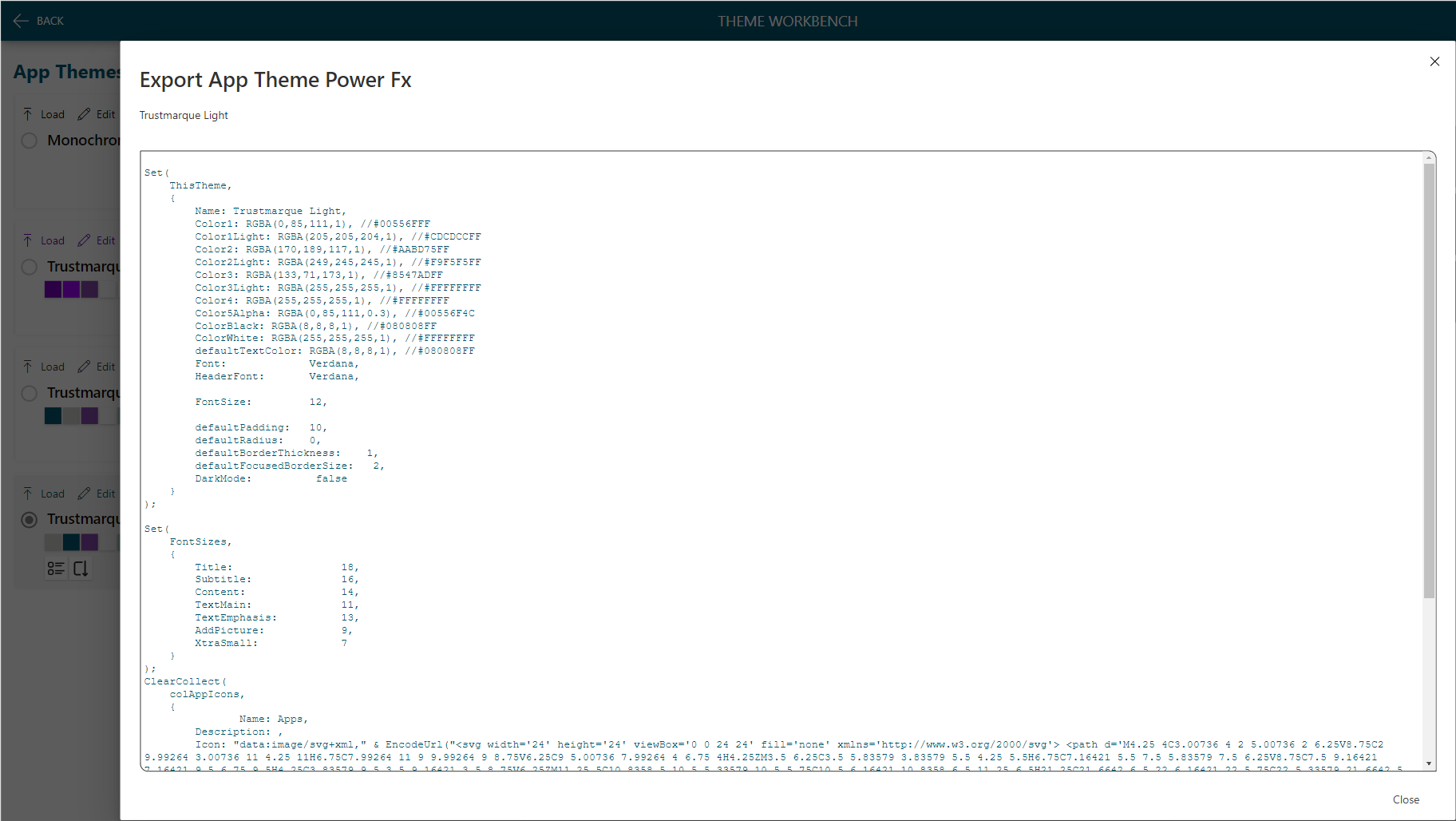Viewport: 1456px width, 821px height.
Task: Select the Monochrome theme radio button
Action: 30,141
